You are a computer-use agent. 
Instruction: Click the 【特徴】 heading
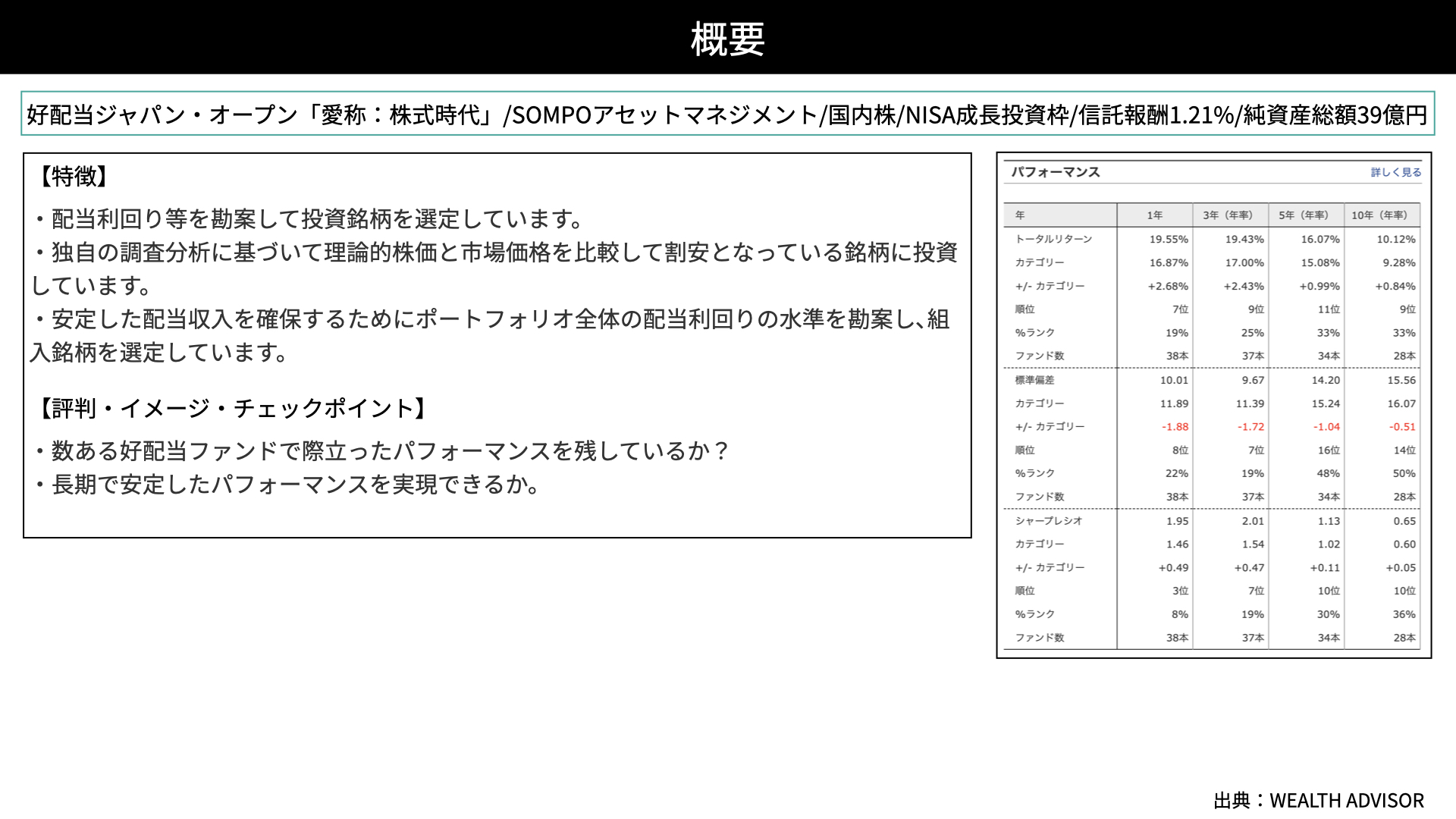73,176
